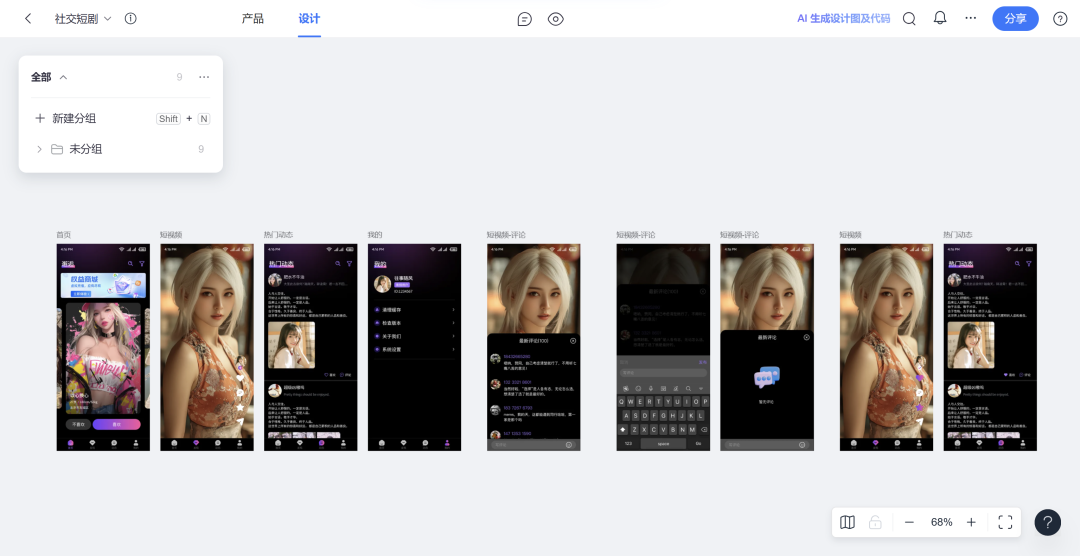
Task: Expand the 未分组 folder
Action: (39, 149)
